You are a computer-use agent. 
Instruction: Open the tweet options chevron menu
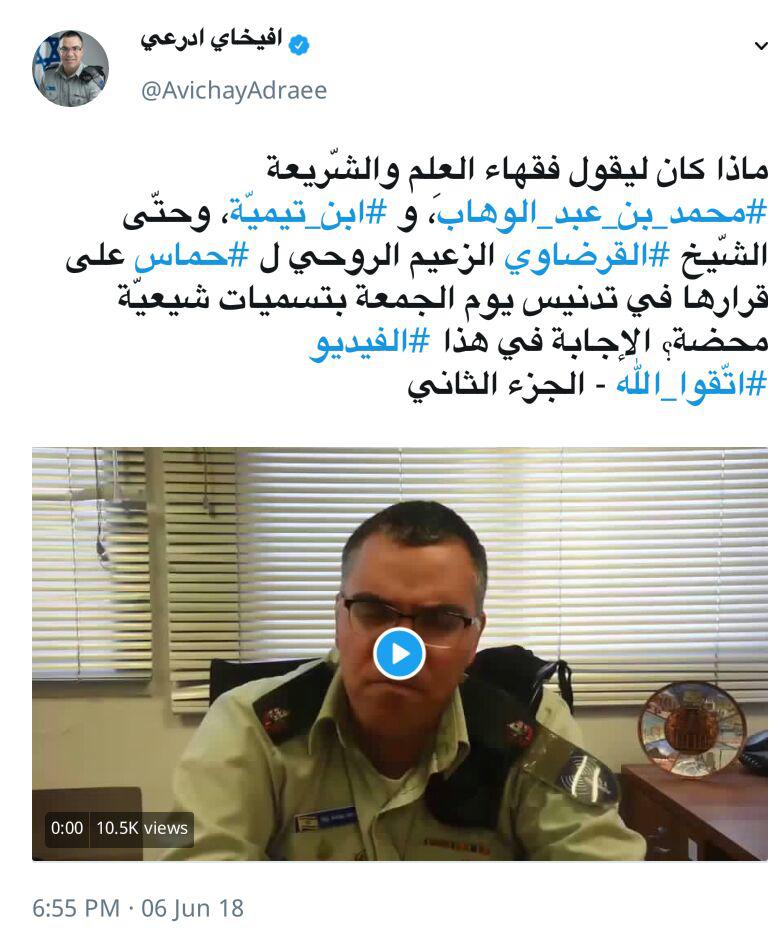point(760,46)
